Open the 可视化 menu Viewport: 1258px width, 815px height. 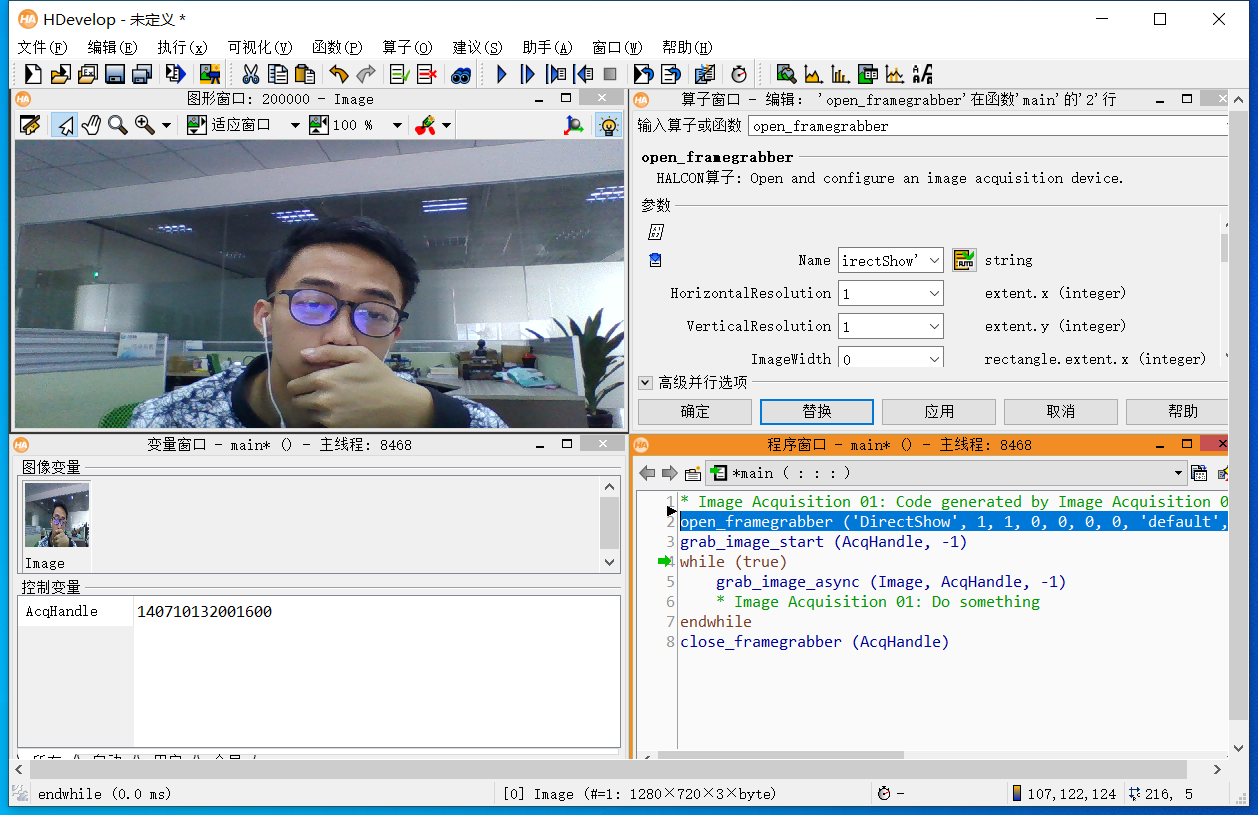tap(260, 47)
